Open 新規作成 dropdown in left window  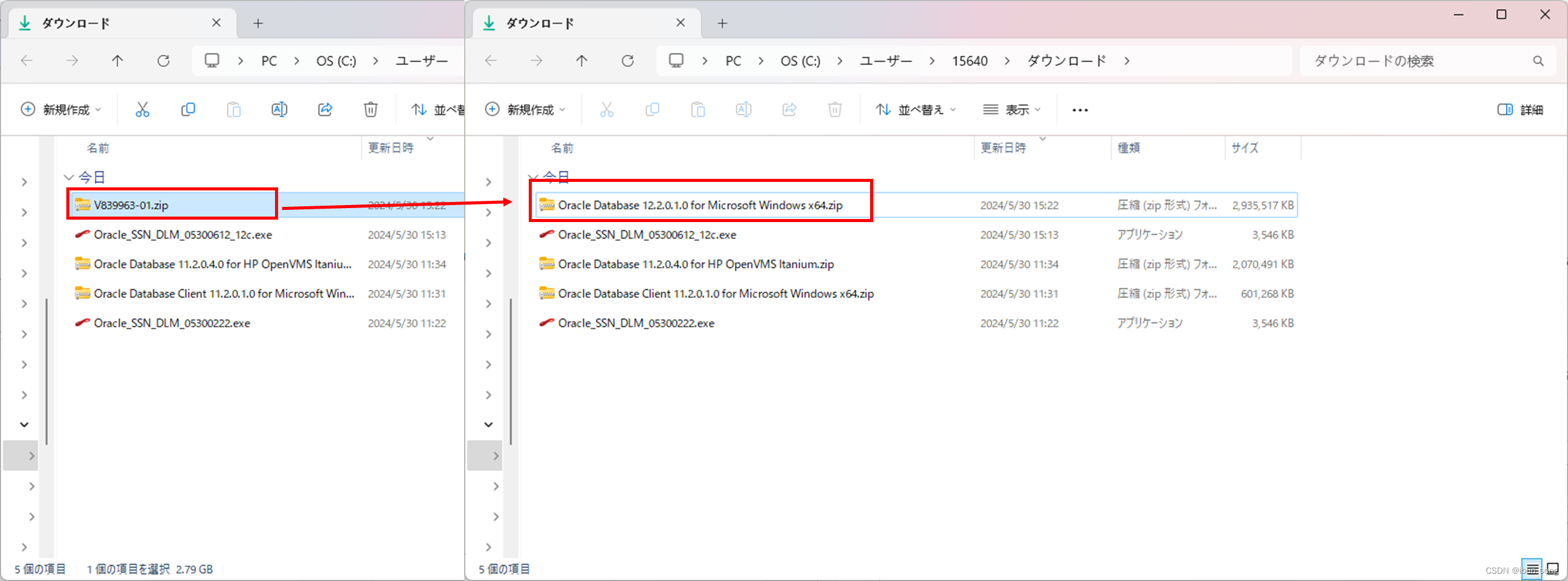(x=60, y=110)
